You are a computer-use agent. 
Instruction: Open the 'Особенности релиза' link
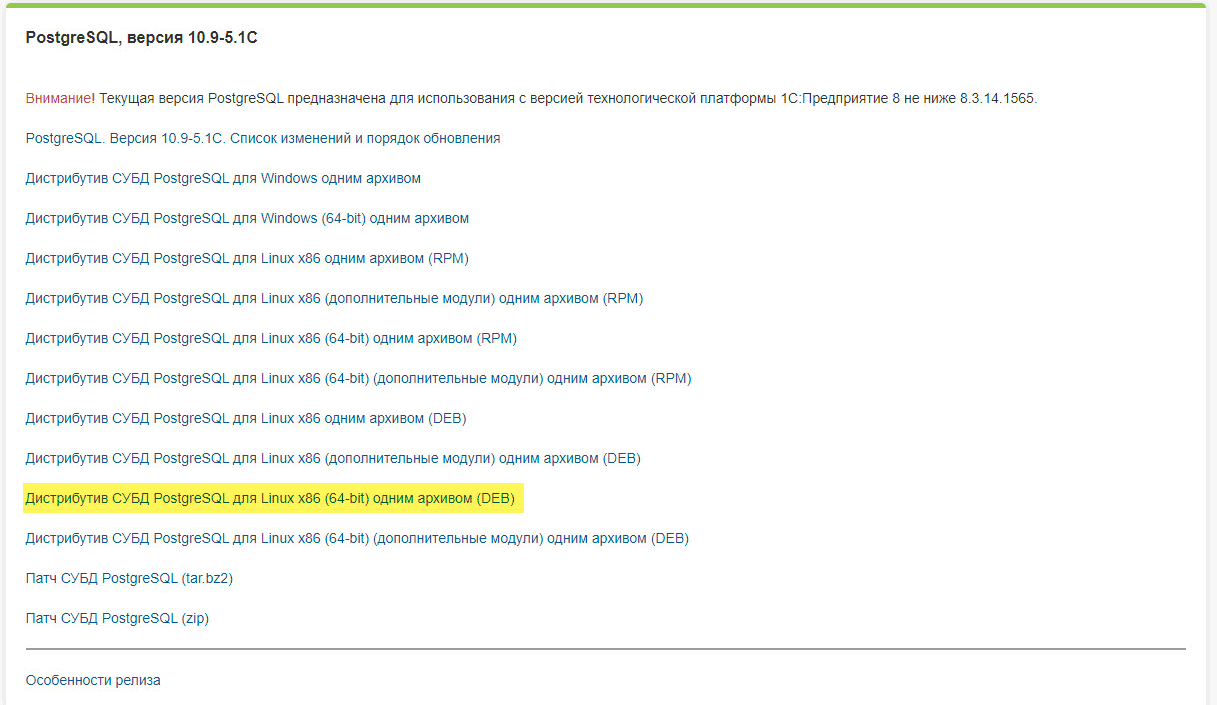pos(93,680)
